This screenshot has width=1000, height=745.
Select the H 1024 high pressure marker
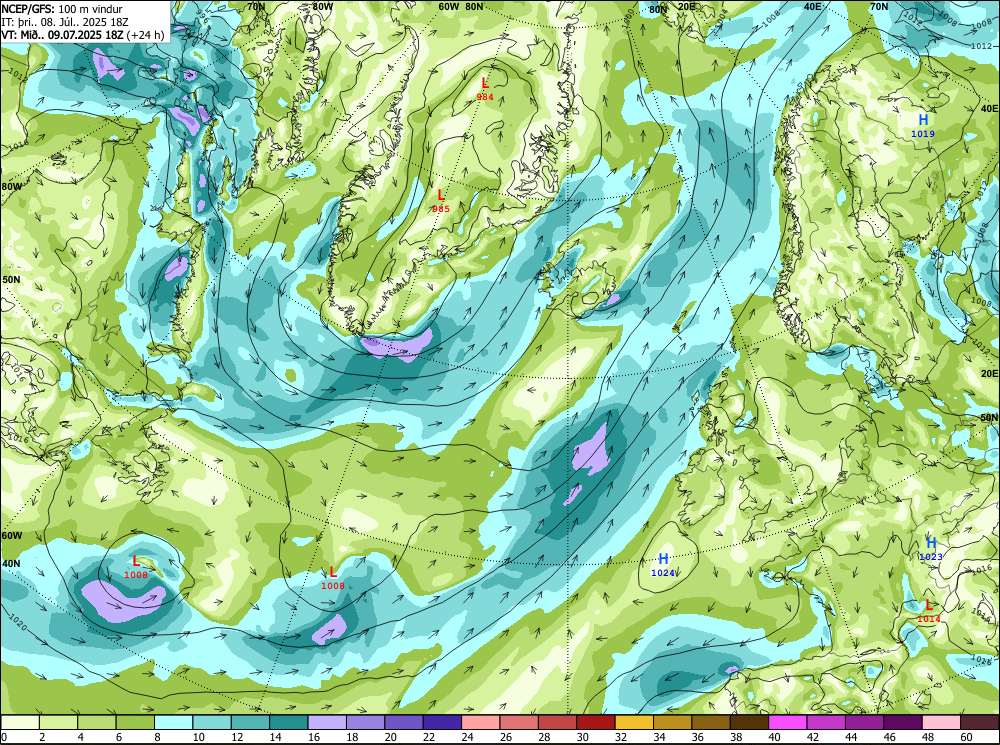click(x=663, y=564)
